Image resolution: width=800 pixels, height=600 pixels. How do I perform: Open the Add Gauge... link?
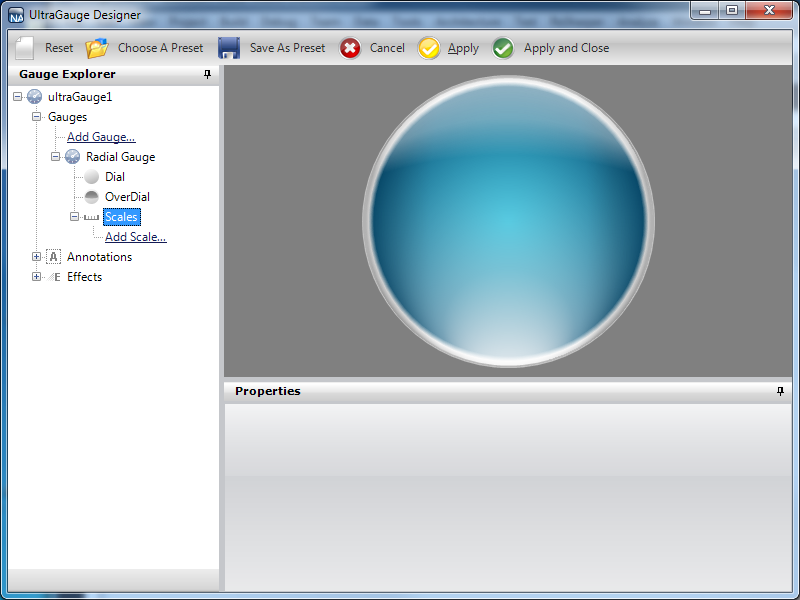[x=101, y=137]
